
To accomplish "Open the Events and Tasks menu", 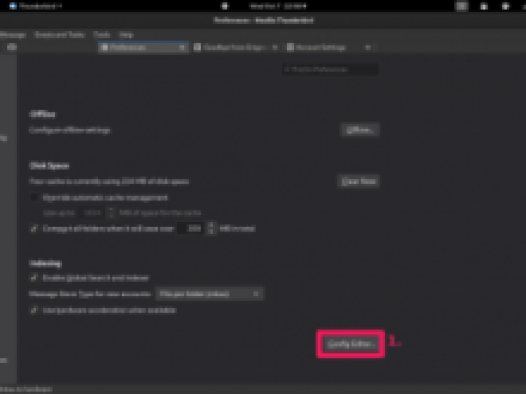I will [60, 35].
